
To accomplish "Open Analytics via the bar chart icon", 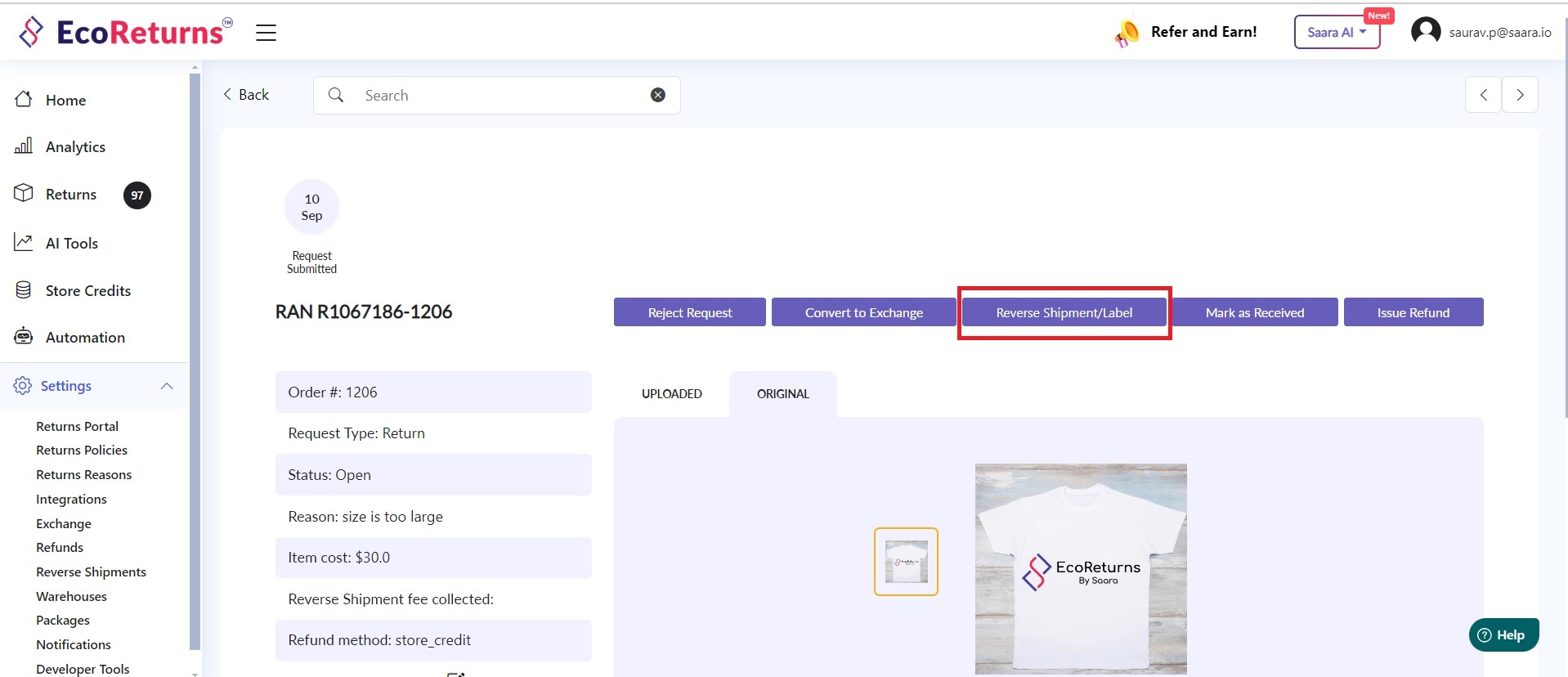I will [x=24, y=146].
